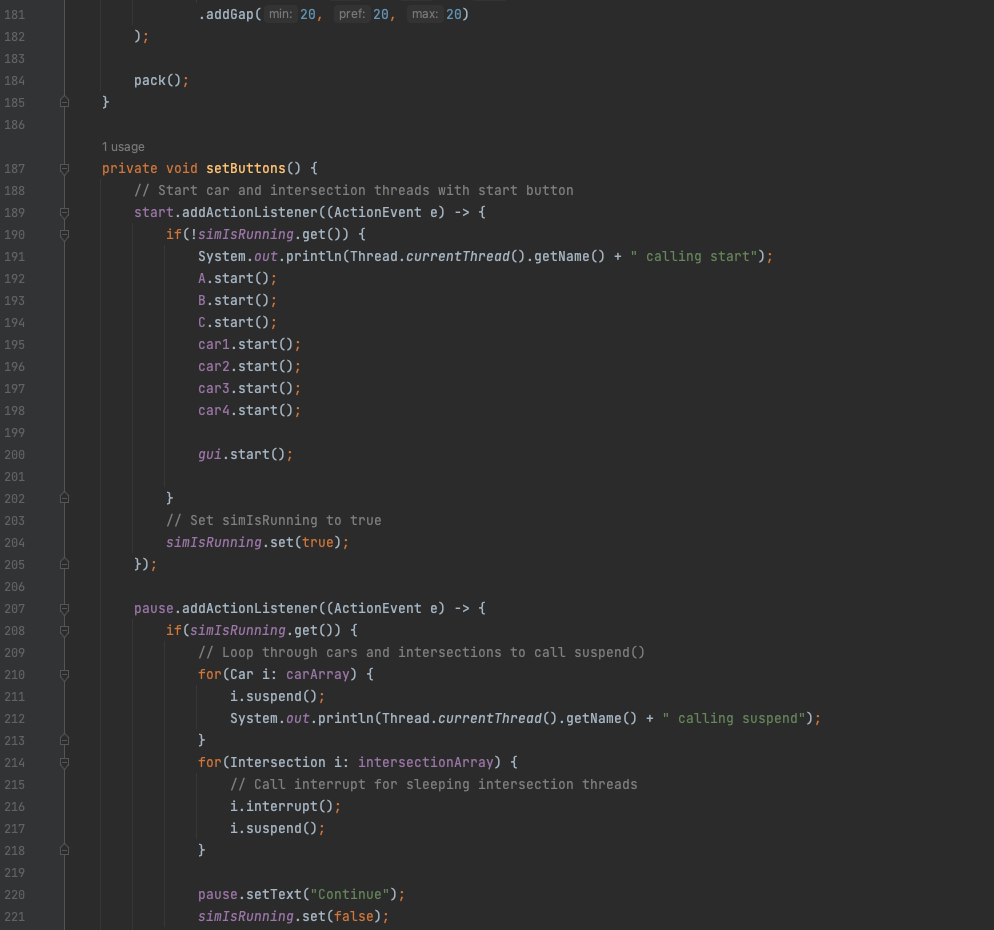Screen dimensions: 994x930
Task: Click the fold end marker on line 202
Action: click(64, 498)
